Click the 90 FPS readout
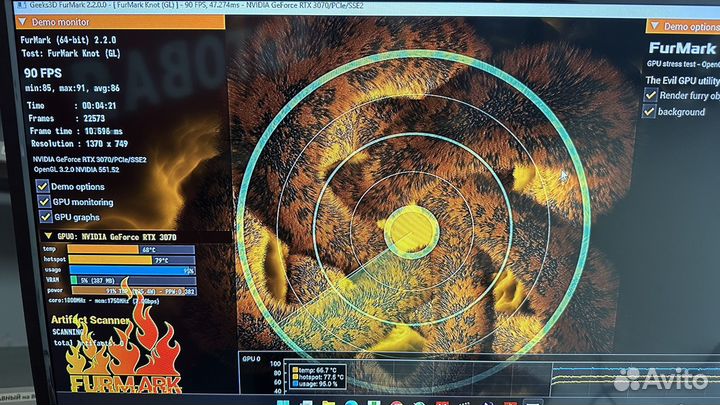Image resolution: width=720 pixels, height=405 pixels. [x=43, y=73]
